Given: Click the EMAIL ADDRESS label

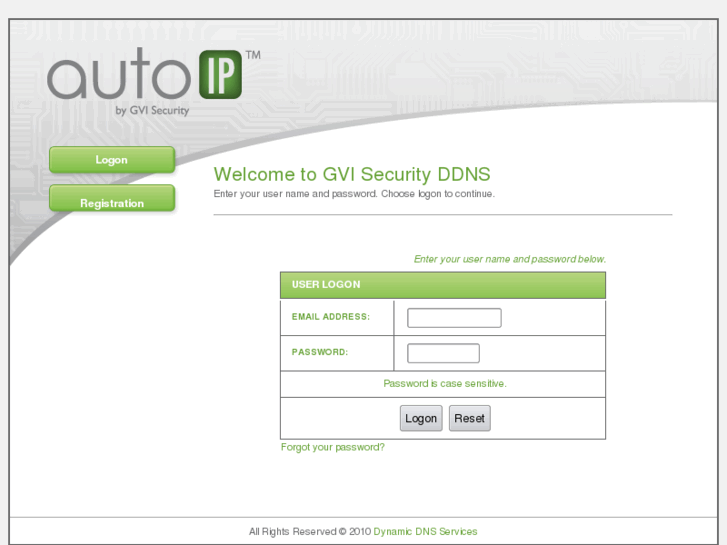Looking at the screenshot, I should tap(331, 317).
